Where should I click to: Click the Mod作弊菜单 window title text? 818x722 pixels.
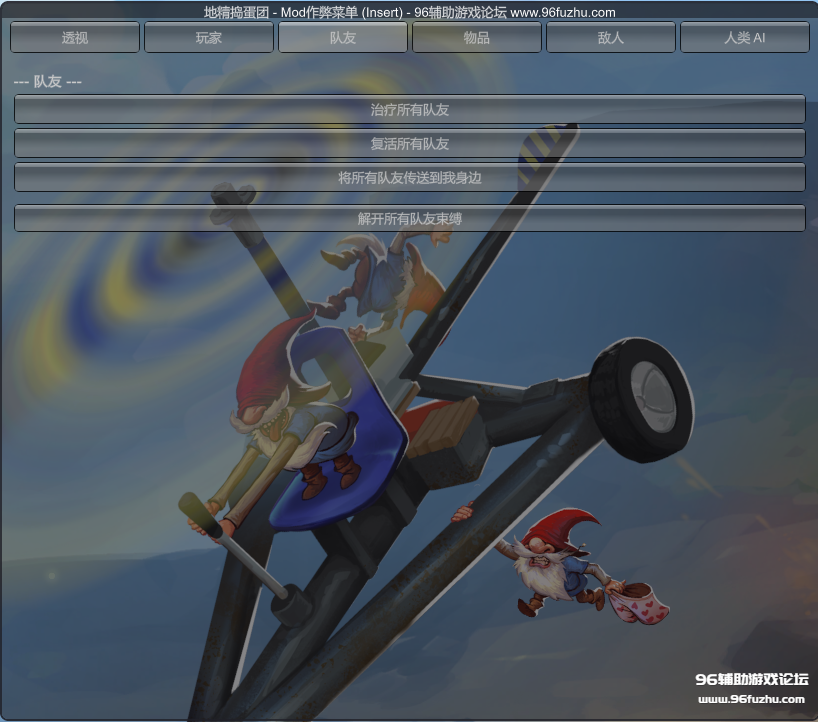(x=410, y=12)
